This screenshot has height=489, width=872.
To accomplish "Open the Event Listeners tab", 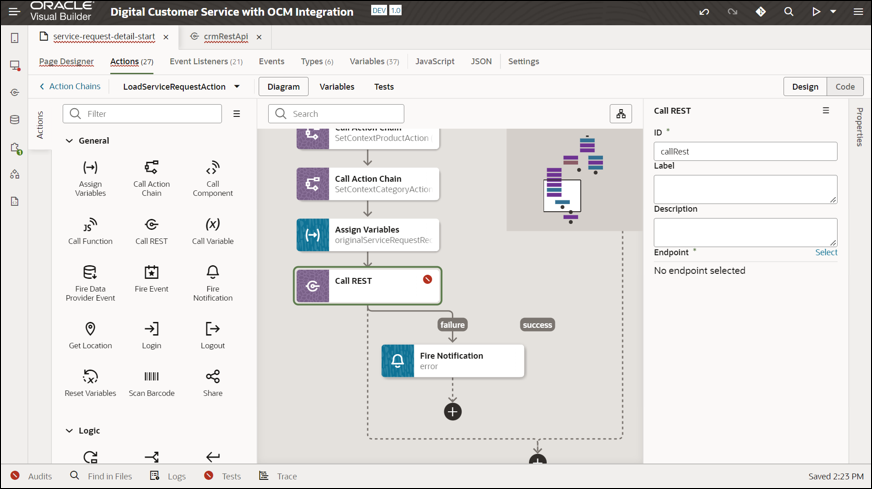I will coord(206,61).
